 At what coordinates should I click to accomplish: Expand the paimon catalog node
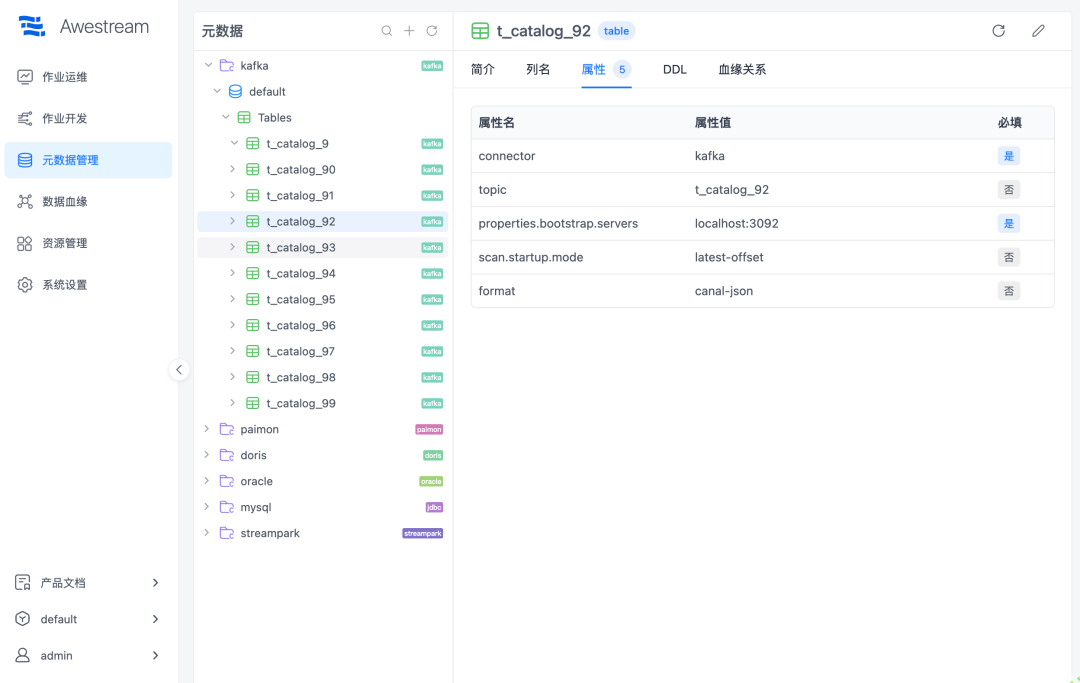[x=207, y=429]
